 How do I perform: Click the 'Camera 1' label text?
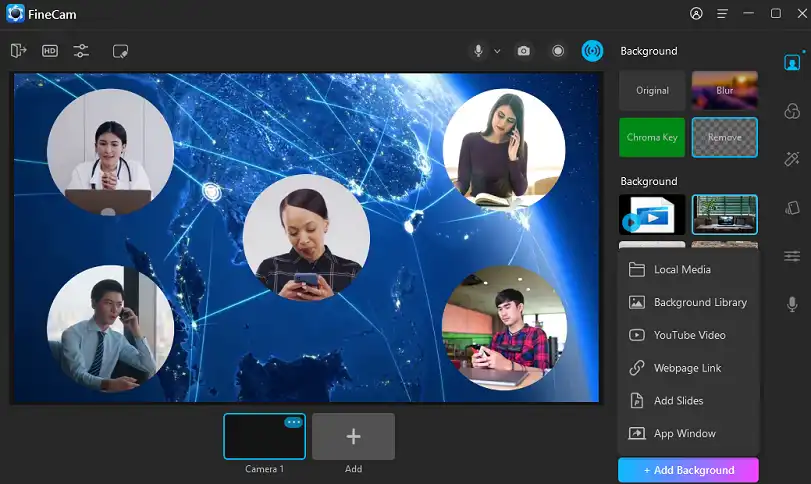(264, 469)
